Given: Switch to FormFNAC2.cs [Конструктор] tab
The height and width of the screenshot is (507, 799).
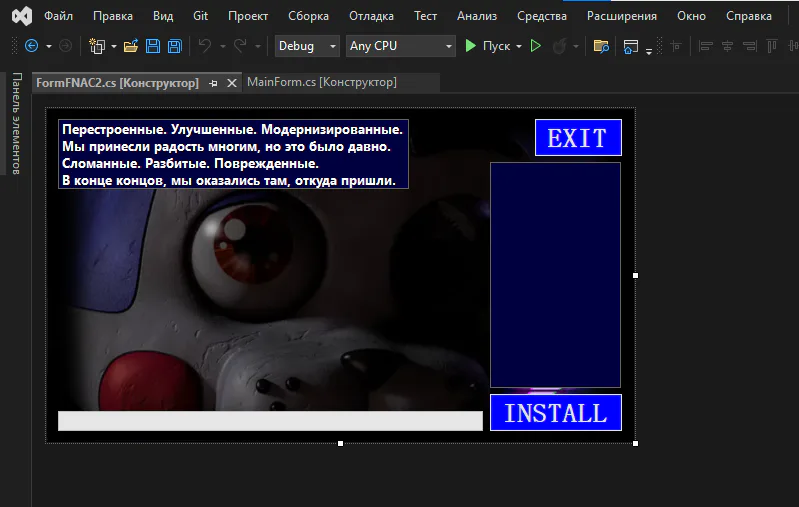Looking at the screenshot, I should [117, 83].
